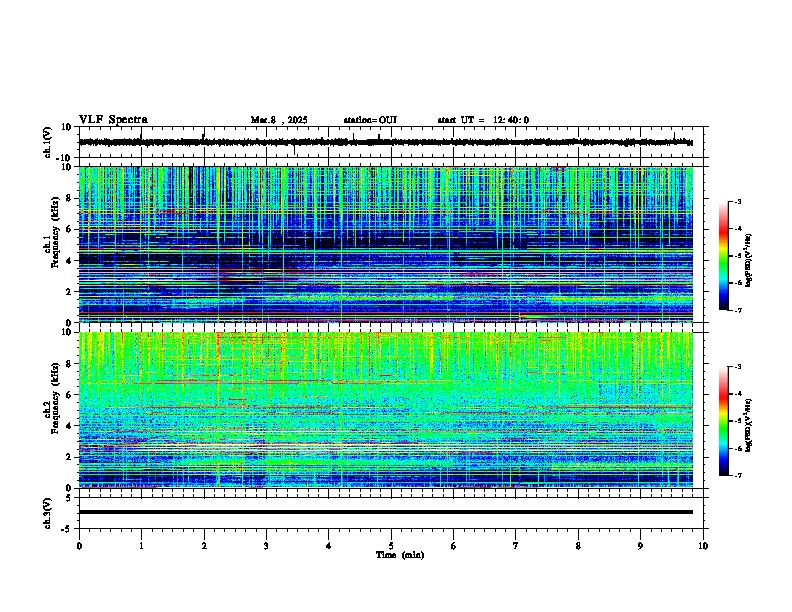The height and width of the screenshot is (612, 792).
Task: Click the 'VLF Spectra' title text
Action: [113, 119]
